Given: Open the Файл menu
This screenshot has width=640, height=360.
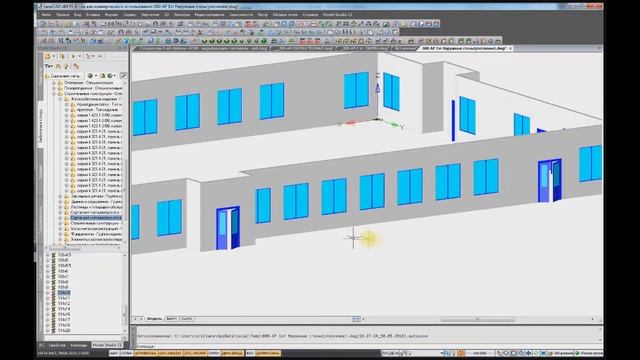Looking at the screenshot, I should (46, 15).
